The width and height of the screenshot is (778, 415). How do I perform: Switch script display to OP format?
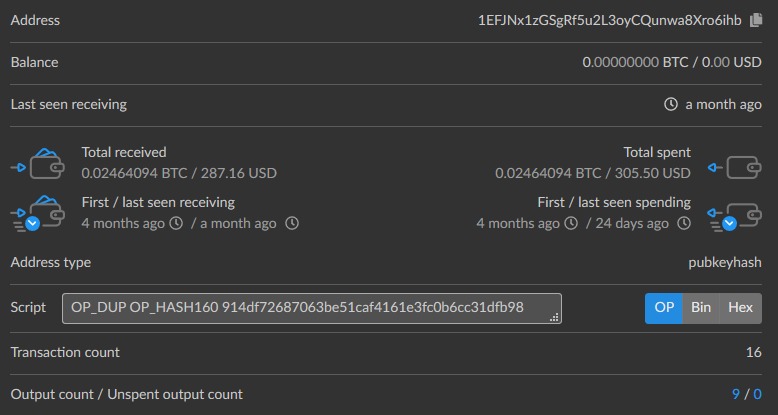(x=664, y=308)
